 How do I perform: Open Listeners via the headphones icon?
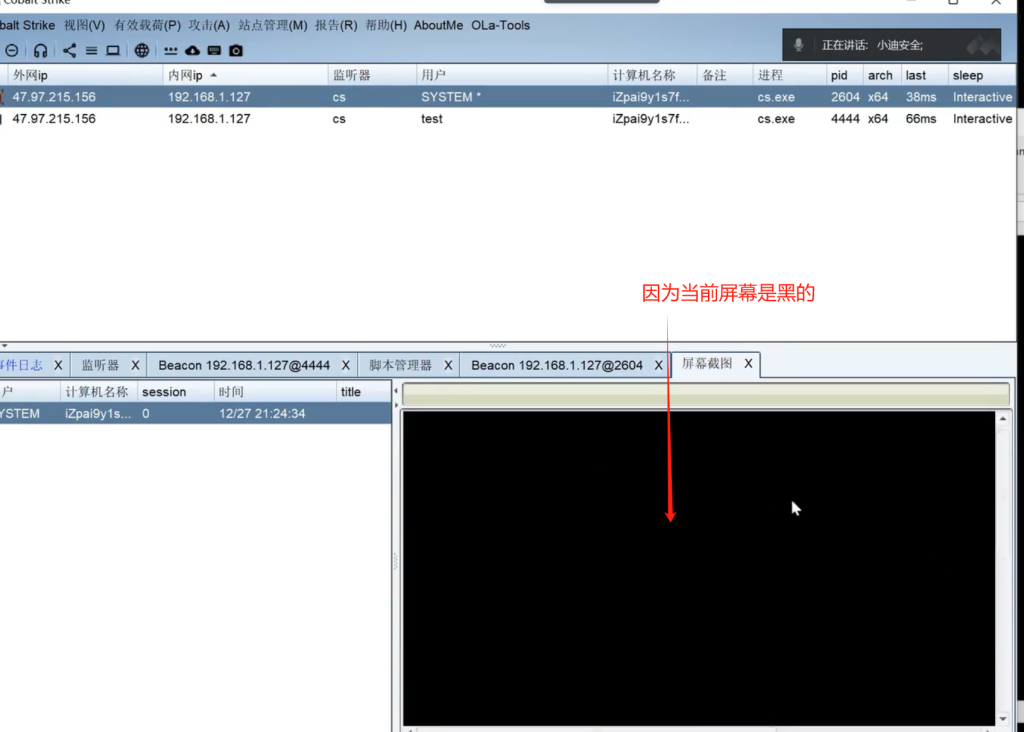click(40, 50)
